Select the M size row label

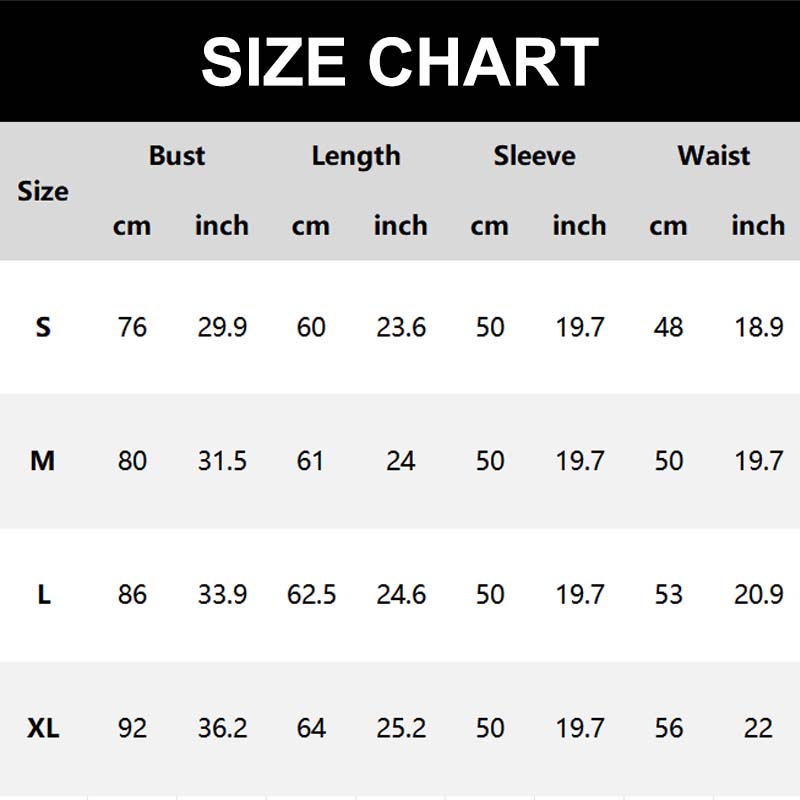[43, 461]
